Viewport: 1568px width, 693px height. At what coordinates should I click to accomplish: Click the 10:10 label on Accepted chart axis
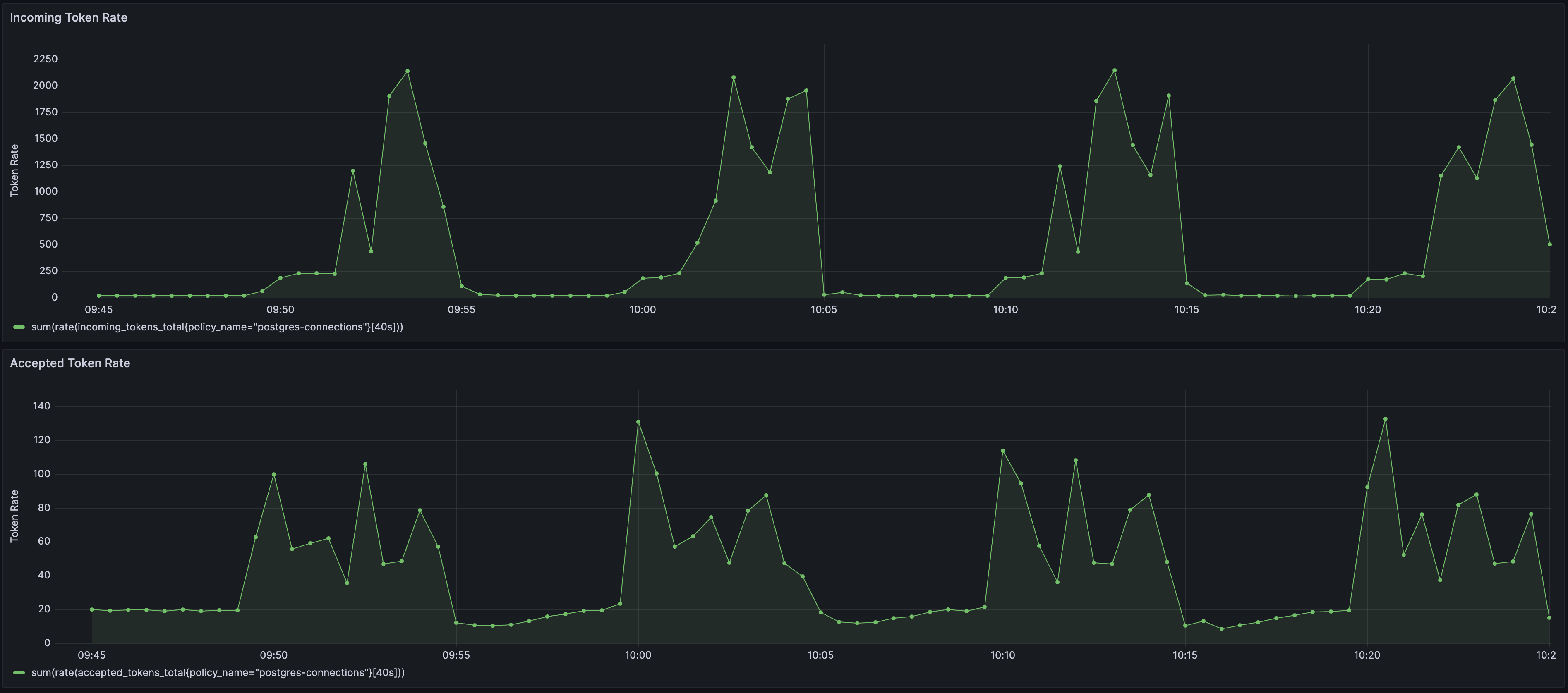point(1002,655)
